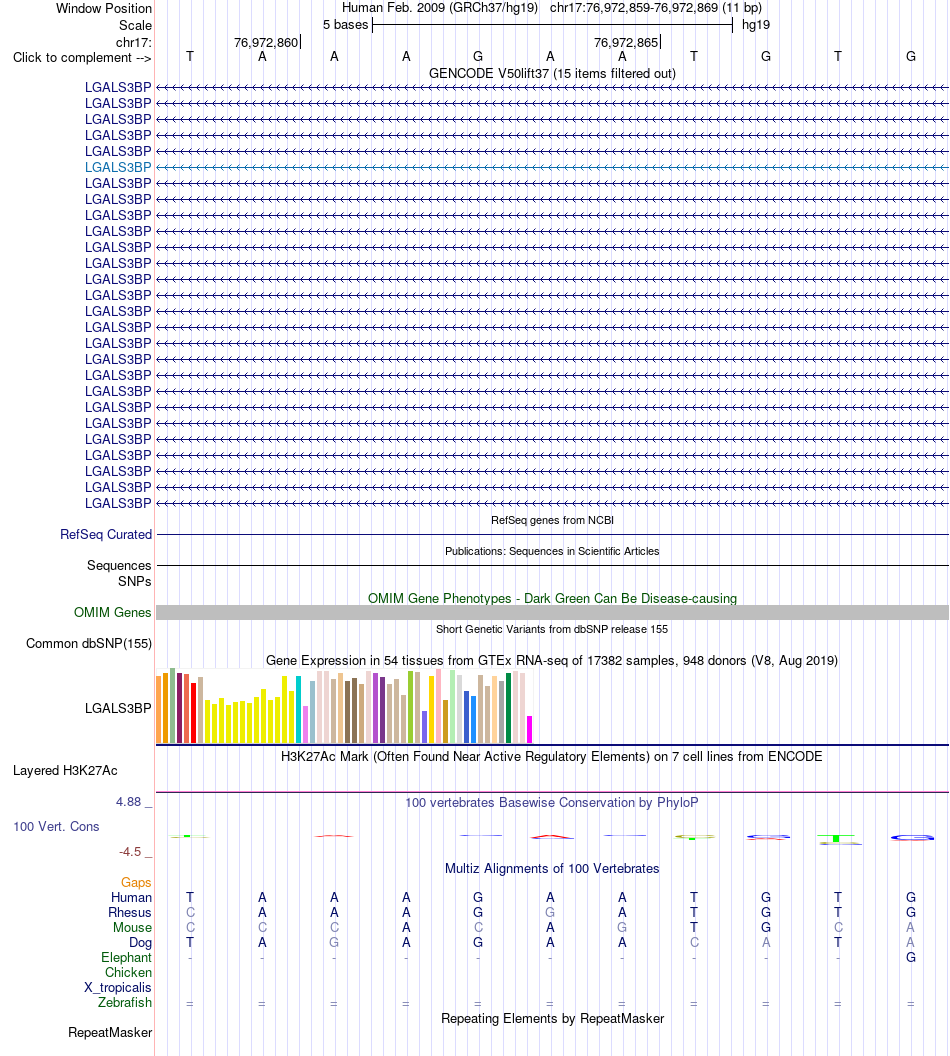Open 'Short Genetic Variants from dbSNP release 155'
The height and width of the screenshot is (1056, 950).
552,629
